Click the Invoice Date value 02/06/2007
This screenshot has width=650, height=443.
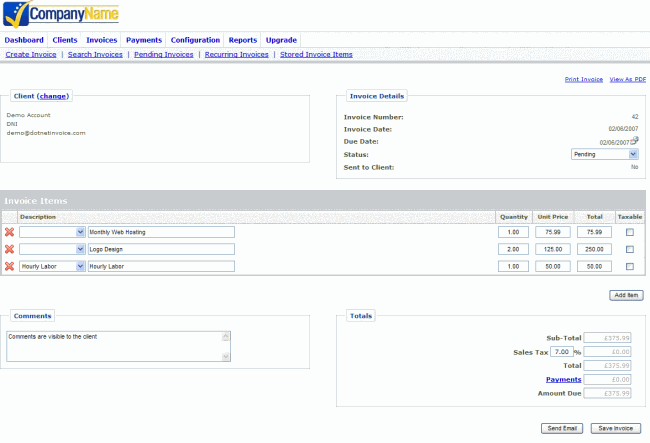click(623, 128)
